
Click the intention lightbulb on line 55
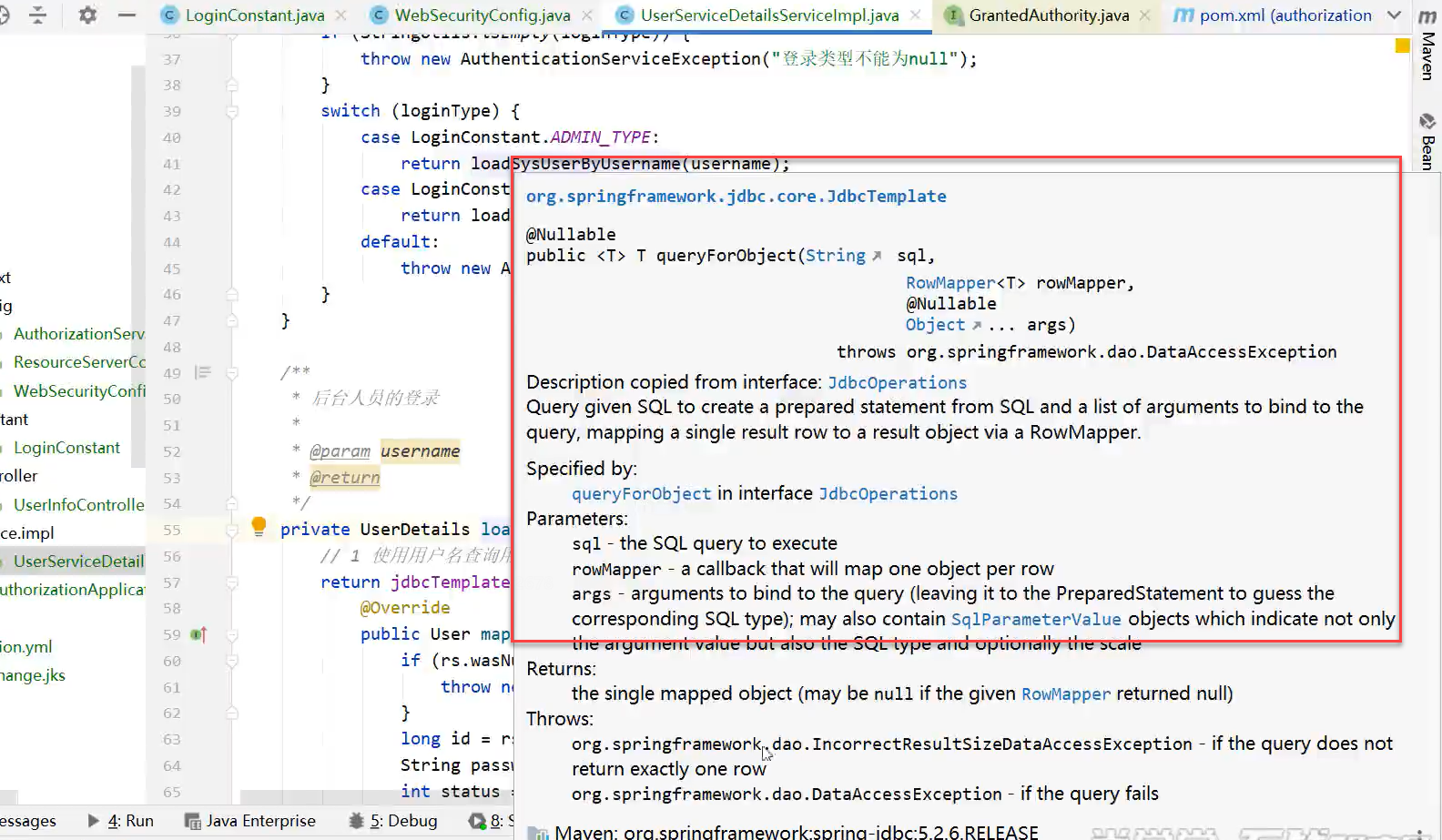(x=259, y=526)
